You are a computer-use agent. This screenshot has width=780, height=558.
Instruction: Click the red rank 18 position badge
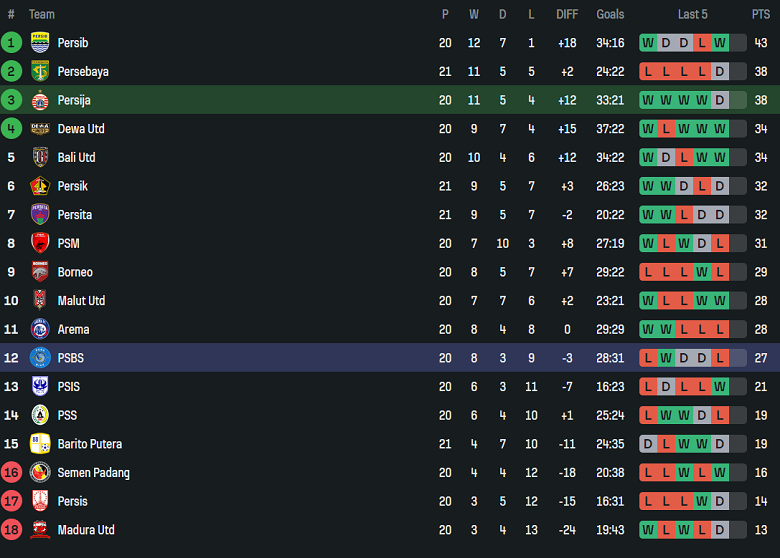pyautogui.click(x=11, y=530)
